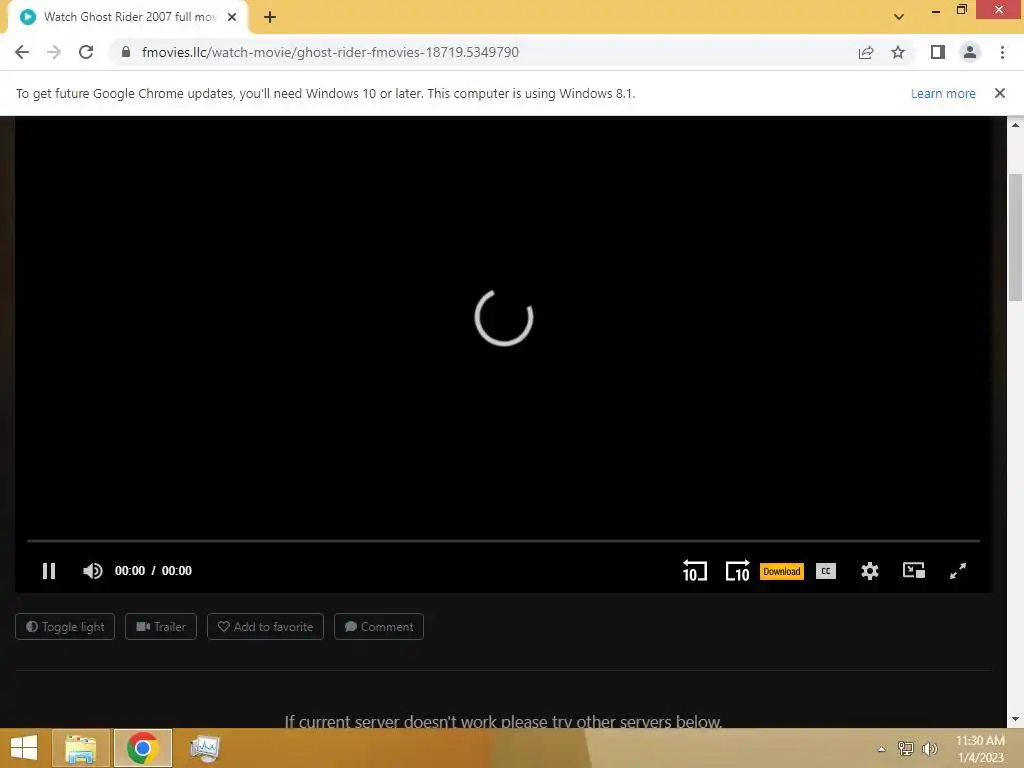
Task: Minimize the Chrome window
Action: (936, 10)
